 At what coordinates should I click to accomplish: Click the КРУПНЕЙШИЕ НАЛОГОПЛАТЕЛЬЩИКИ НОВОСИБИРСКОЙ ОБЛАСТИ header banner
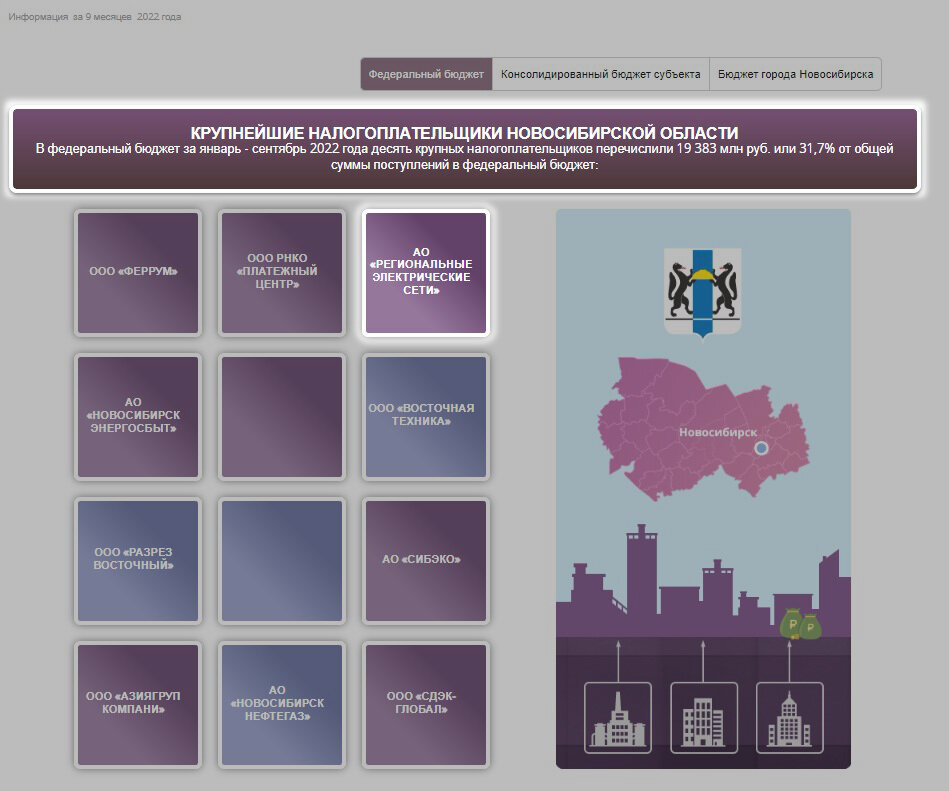pyautogui.click(x=465, y=149)
